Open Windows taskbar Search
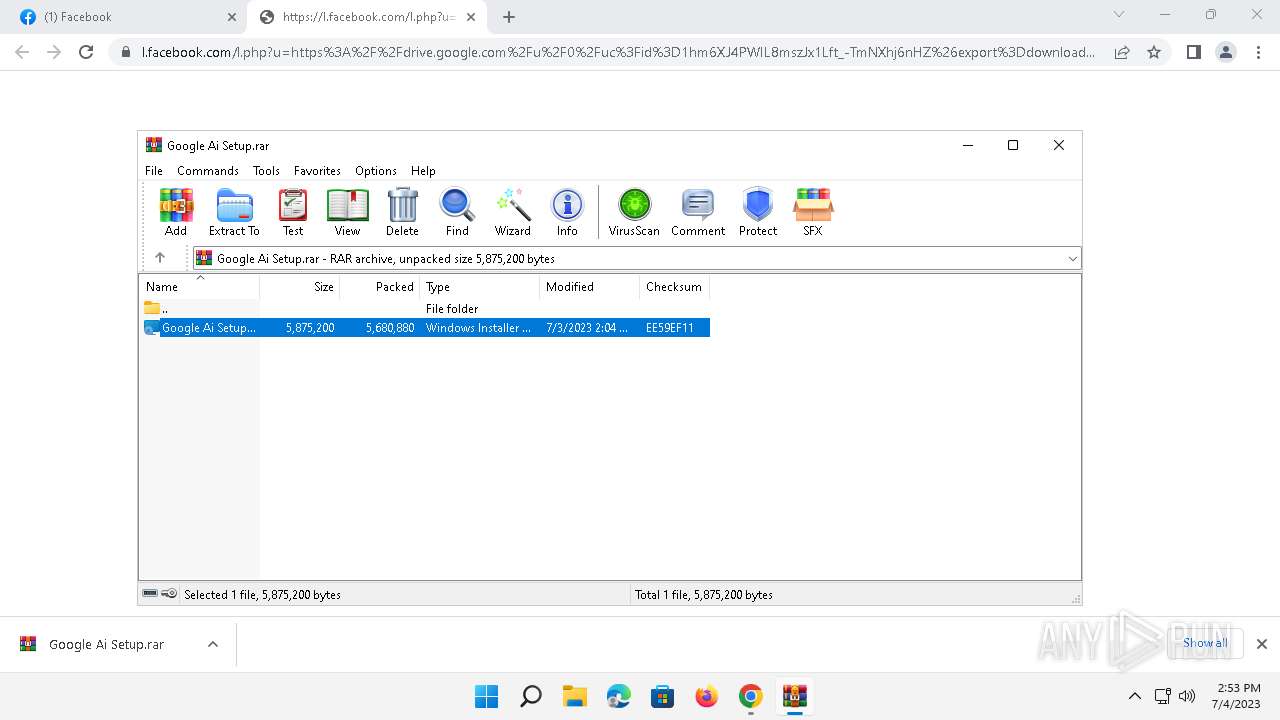The width and height of the screenshot is (1280, 720). pyautogui.click(x=531, y=697)
